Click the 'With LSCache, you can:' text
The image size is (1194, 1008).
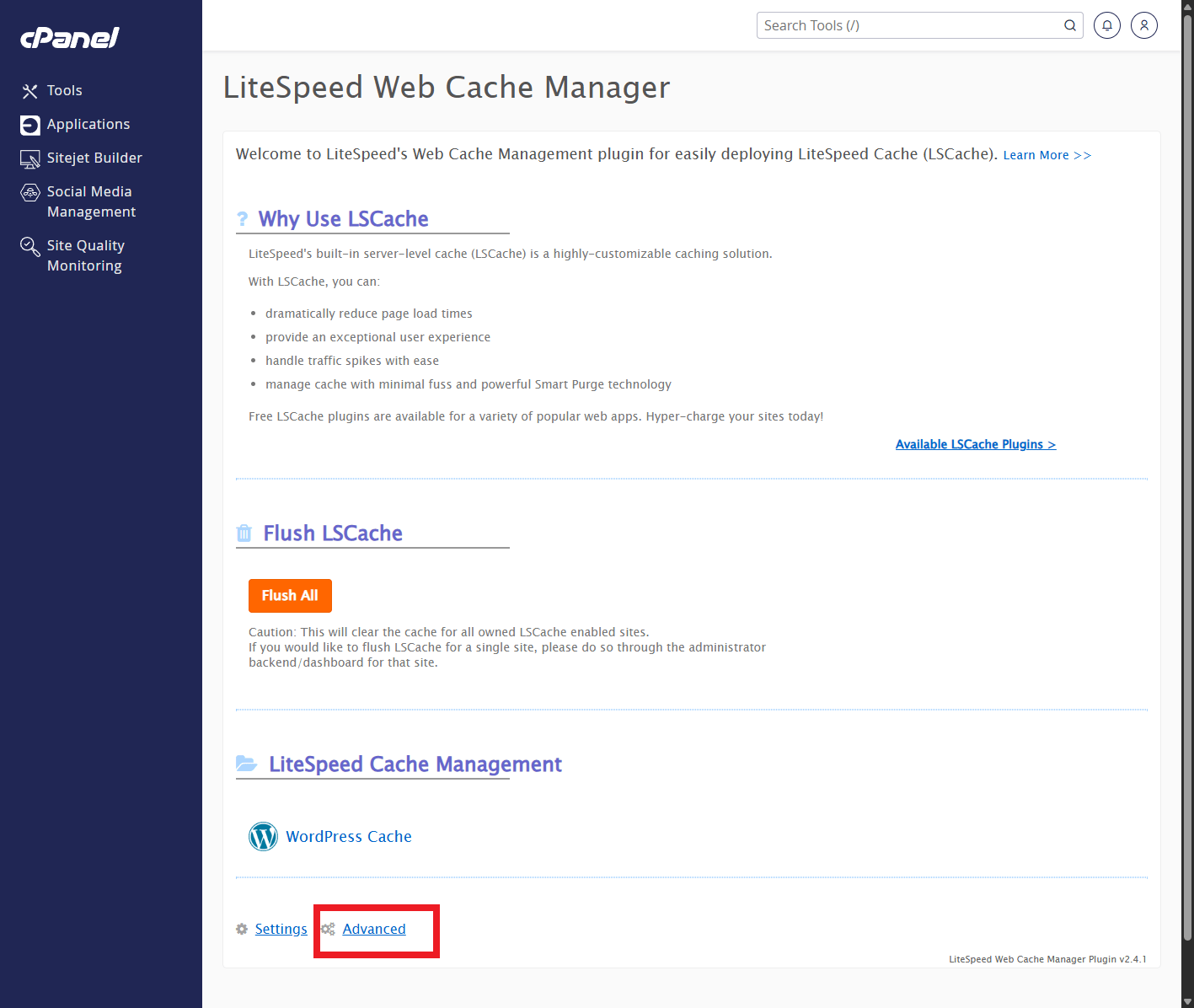pos(314,281)
